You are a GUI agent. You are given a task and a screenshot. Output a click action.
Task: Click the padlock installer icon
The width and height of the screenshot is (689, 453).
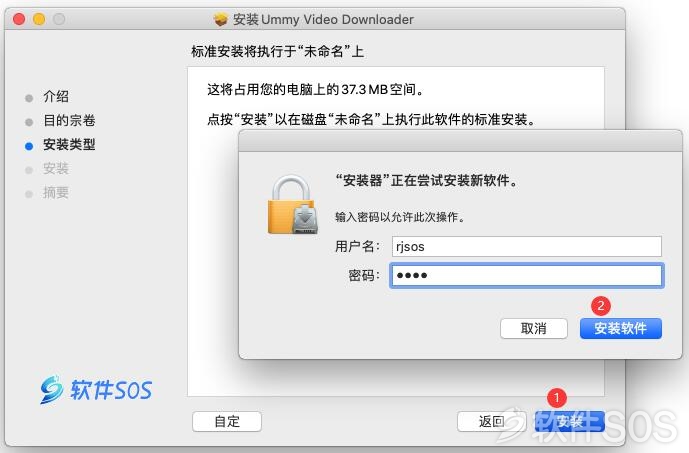[293, 205]
